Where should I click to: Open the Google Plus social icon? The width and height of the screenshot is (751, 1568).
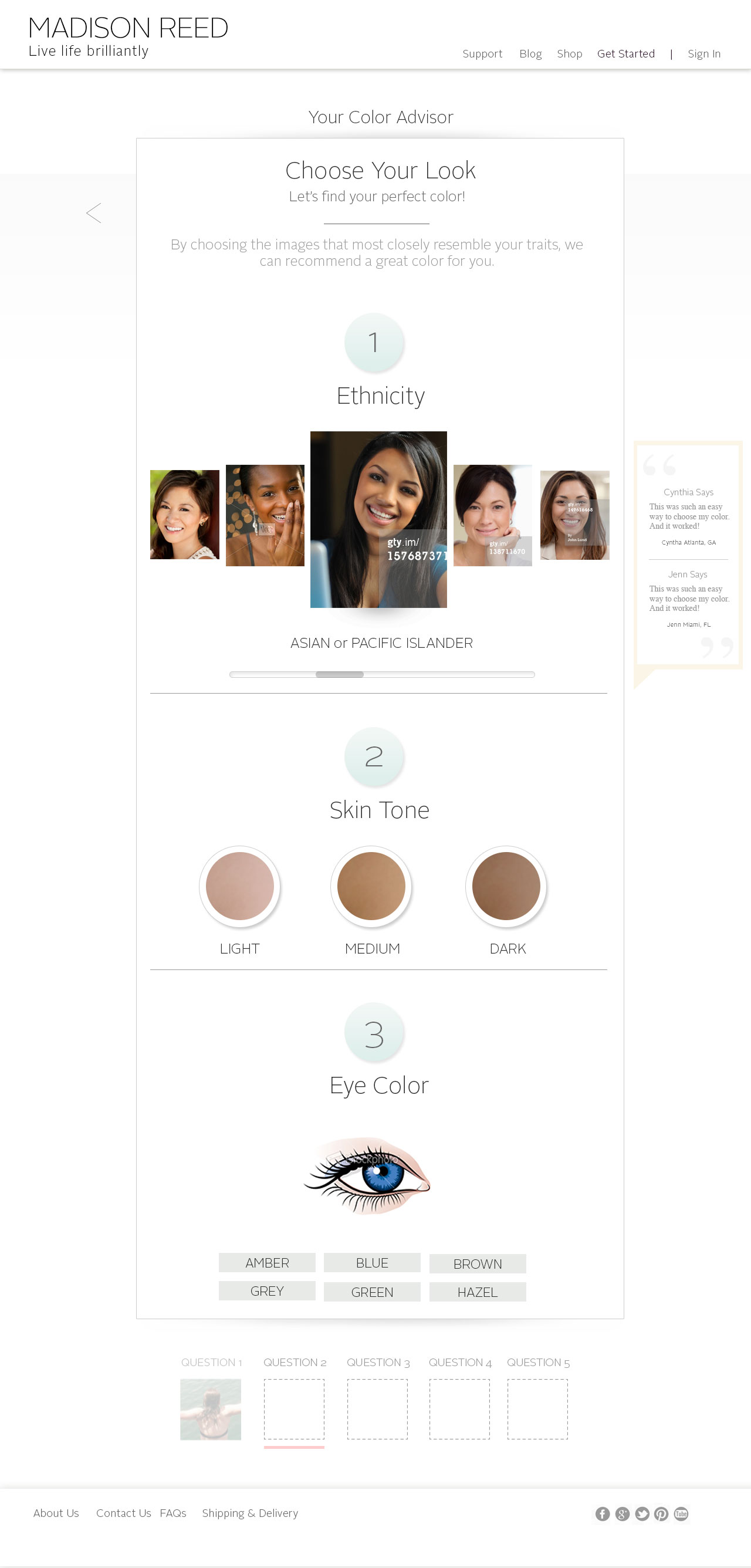tap(622, 1514)
